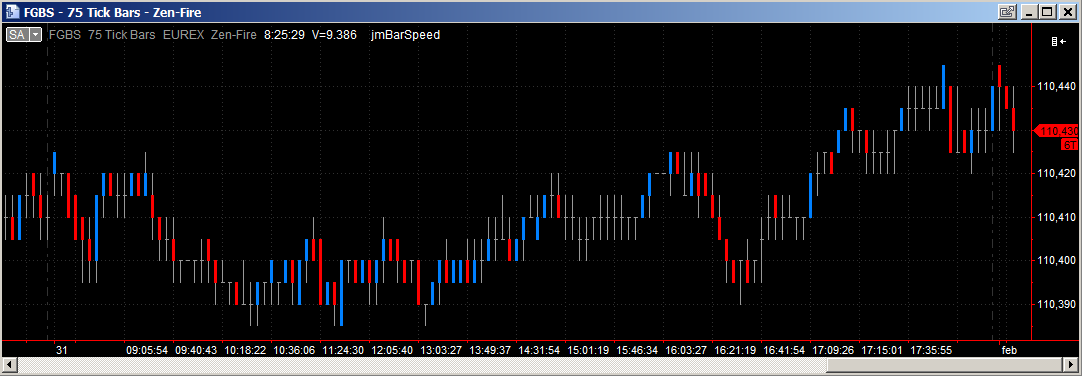Viewport: 1082px width, 376px height.
Task: Click the pop-out window icon in title bar
Action: point(1008,12)
